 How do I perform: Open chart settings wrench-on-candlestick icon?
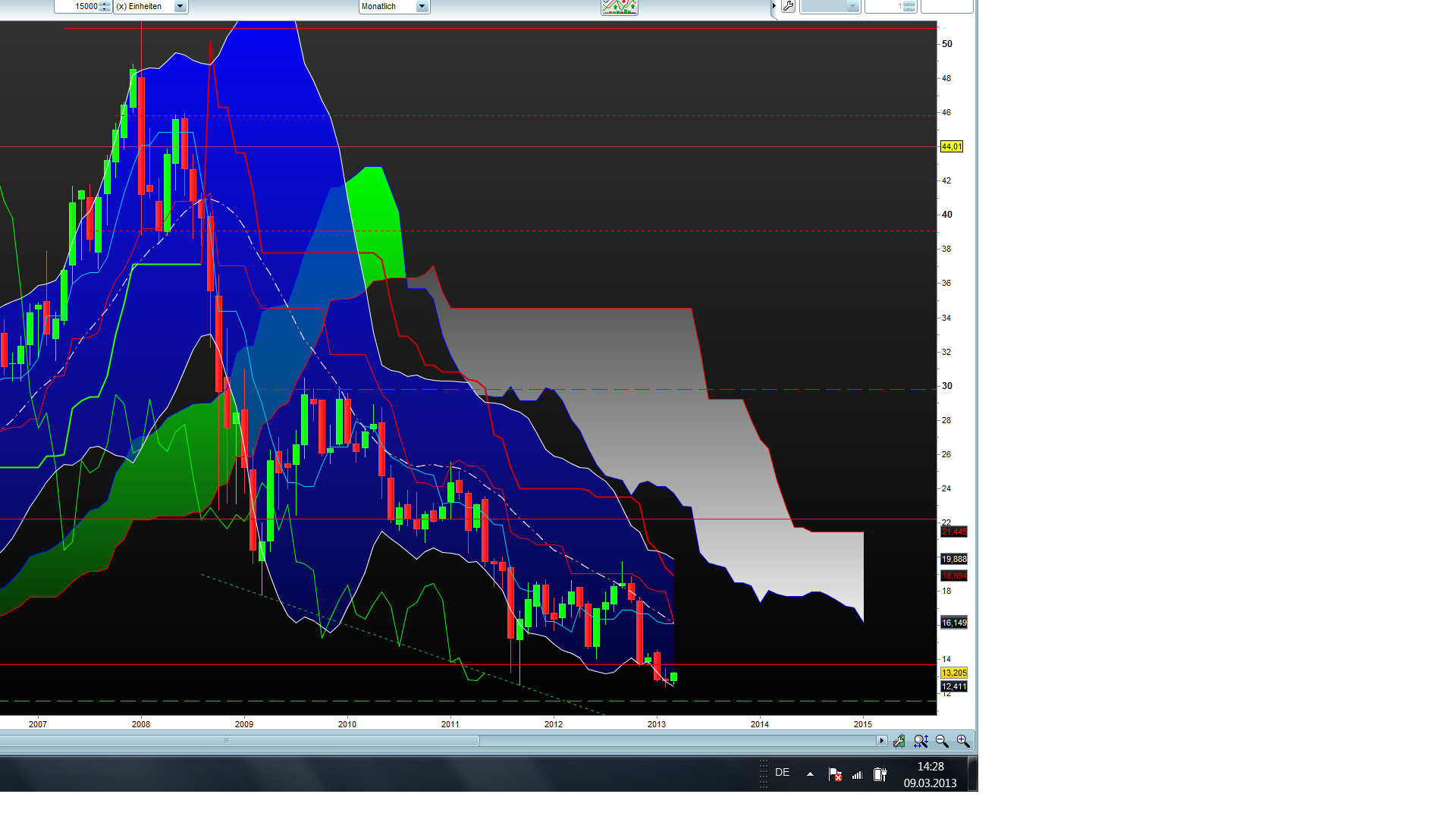click(899, 741)
